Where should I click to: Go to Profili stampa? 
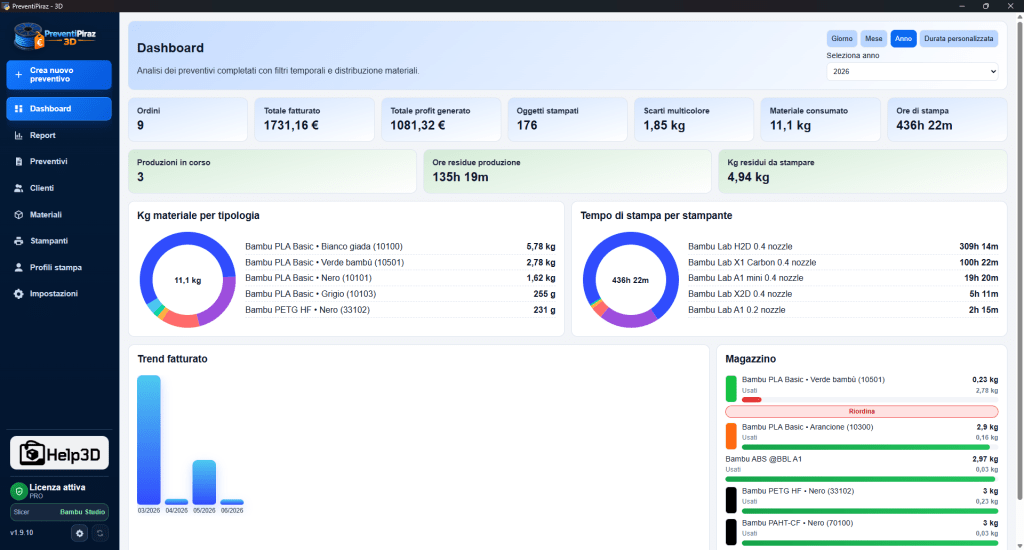(x=59, y=267)
